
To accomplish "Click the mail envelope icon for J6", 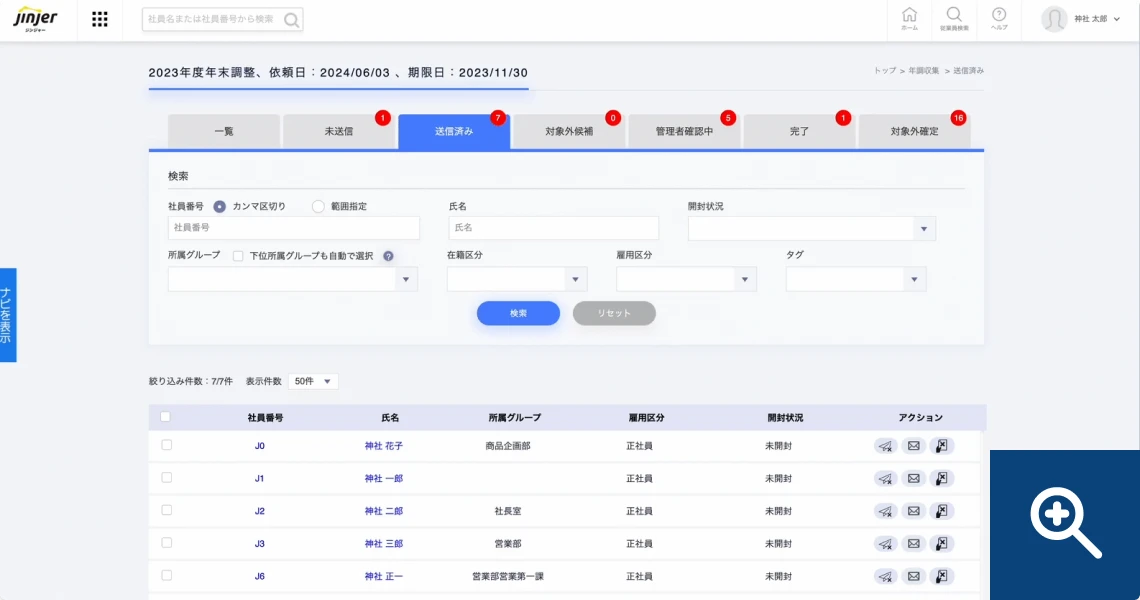I will coord(914,577).
